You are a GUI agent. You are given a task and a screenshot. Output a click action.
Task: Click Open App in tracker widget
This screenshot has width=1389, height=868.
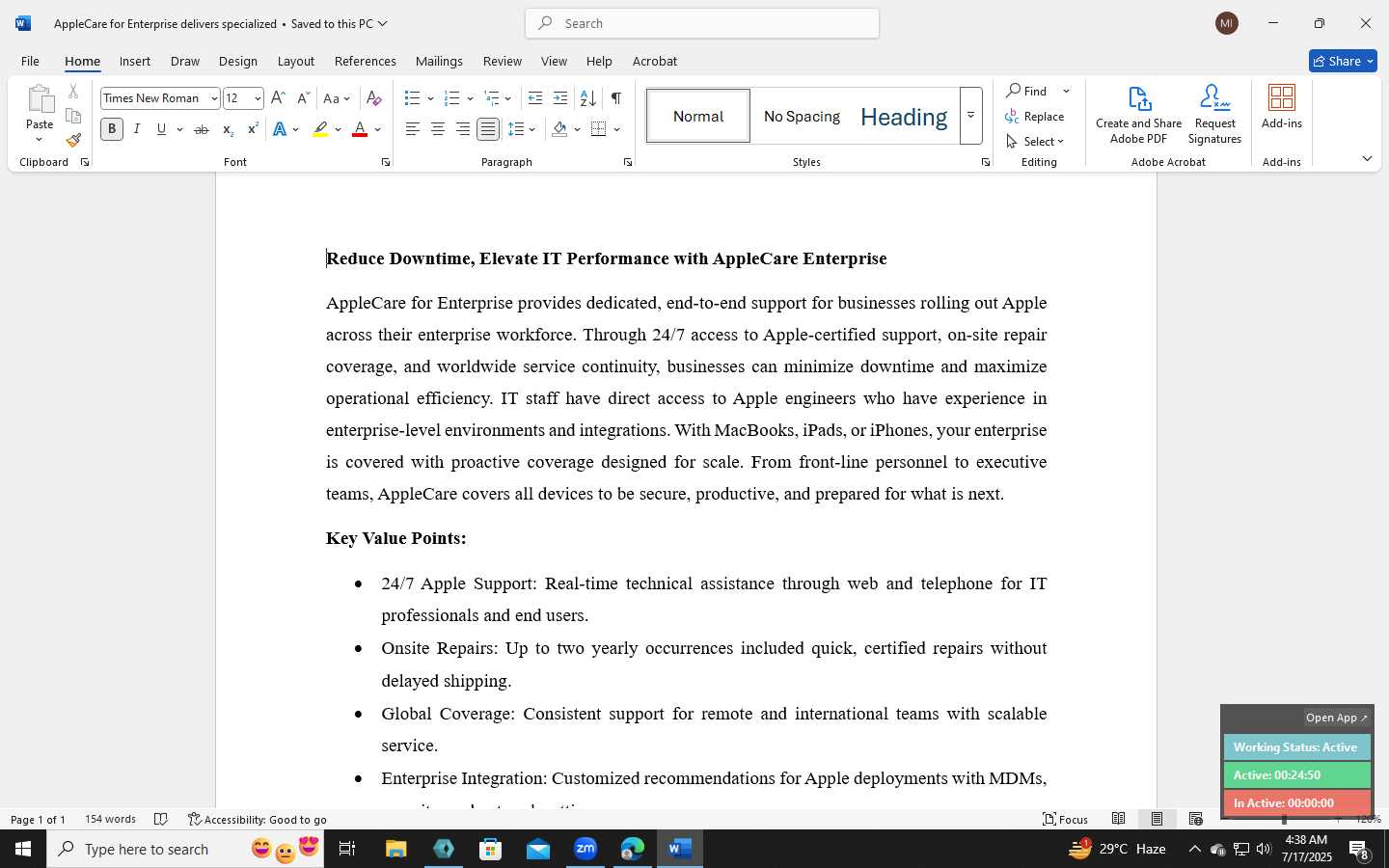[x=1336, y=718]
